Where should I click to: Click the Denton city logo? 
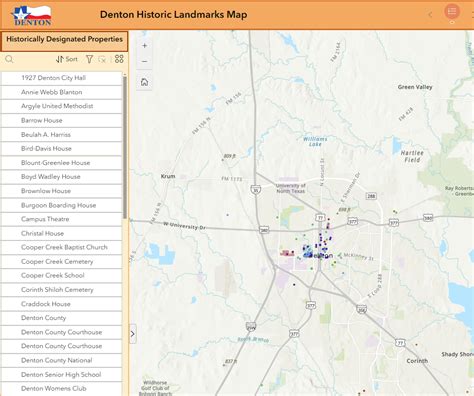(32, 15)
